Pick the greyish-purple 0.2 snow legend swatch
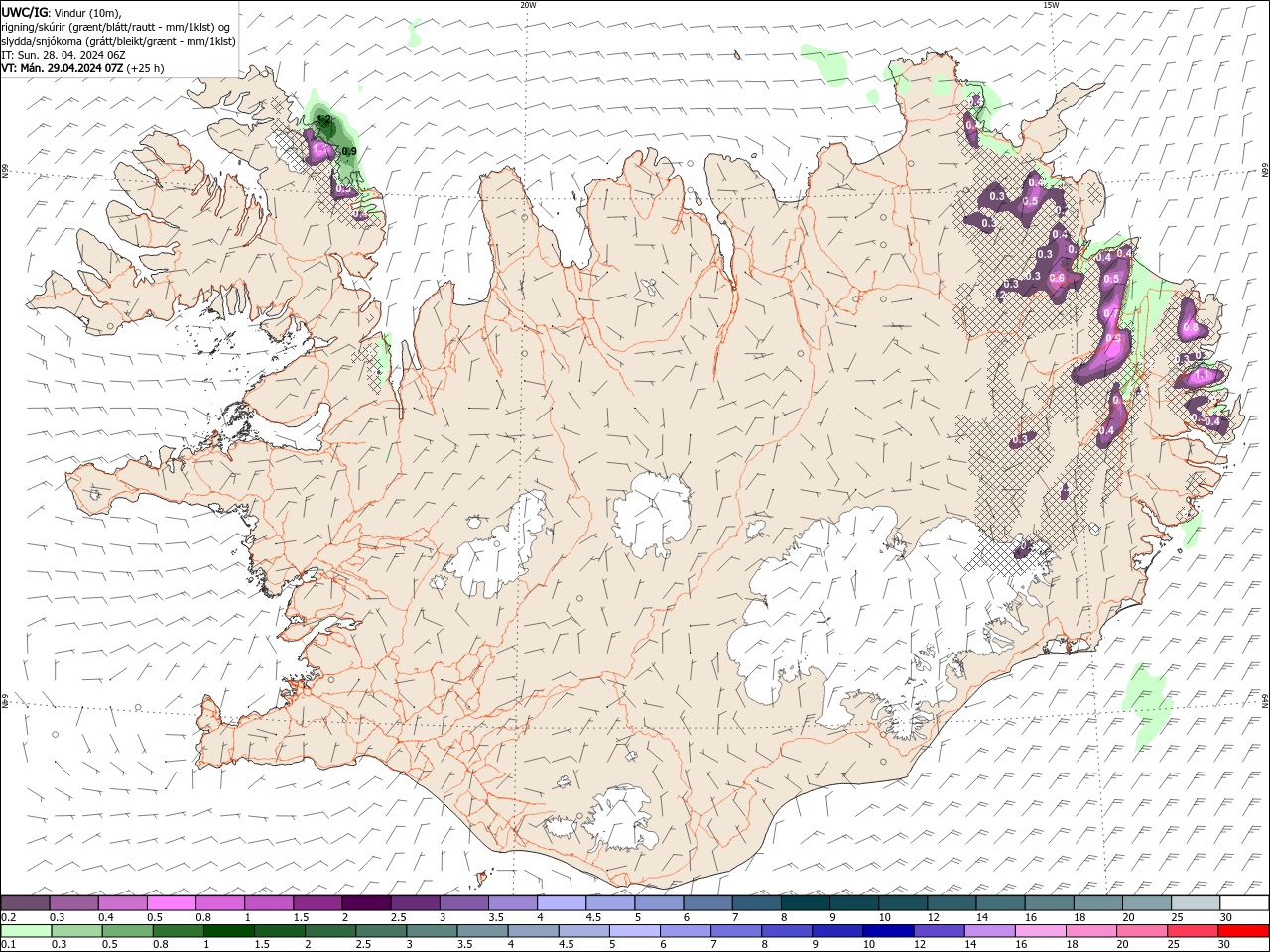This screenshot has width=1270, height=952. click(25, 903)
